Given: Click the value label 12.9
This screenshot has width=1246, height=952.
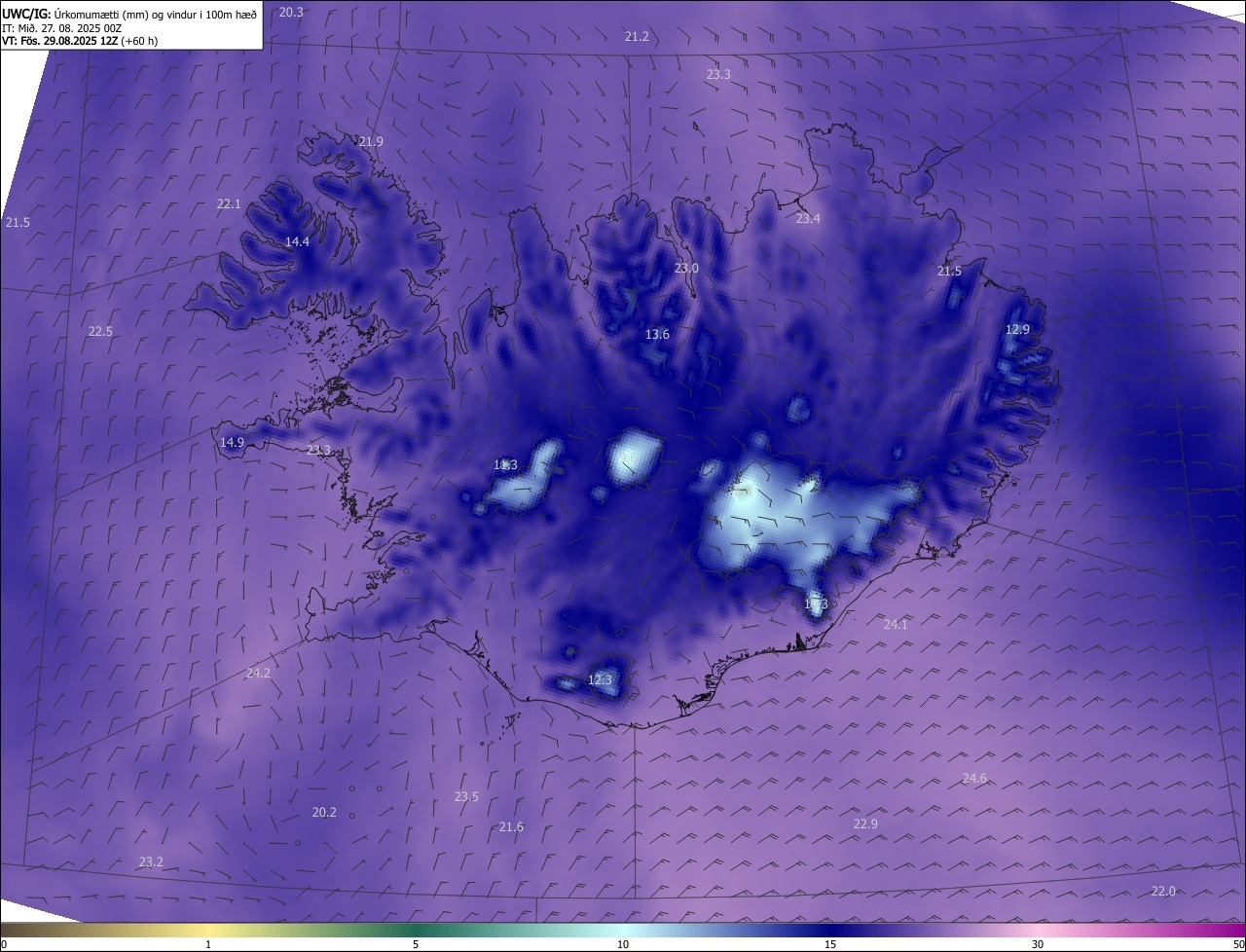Looking at the screenshot, I should point(1017,329).
